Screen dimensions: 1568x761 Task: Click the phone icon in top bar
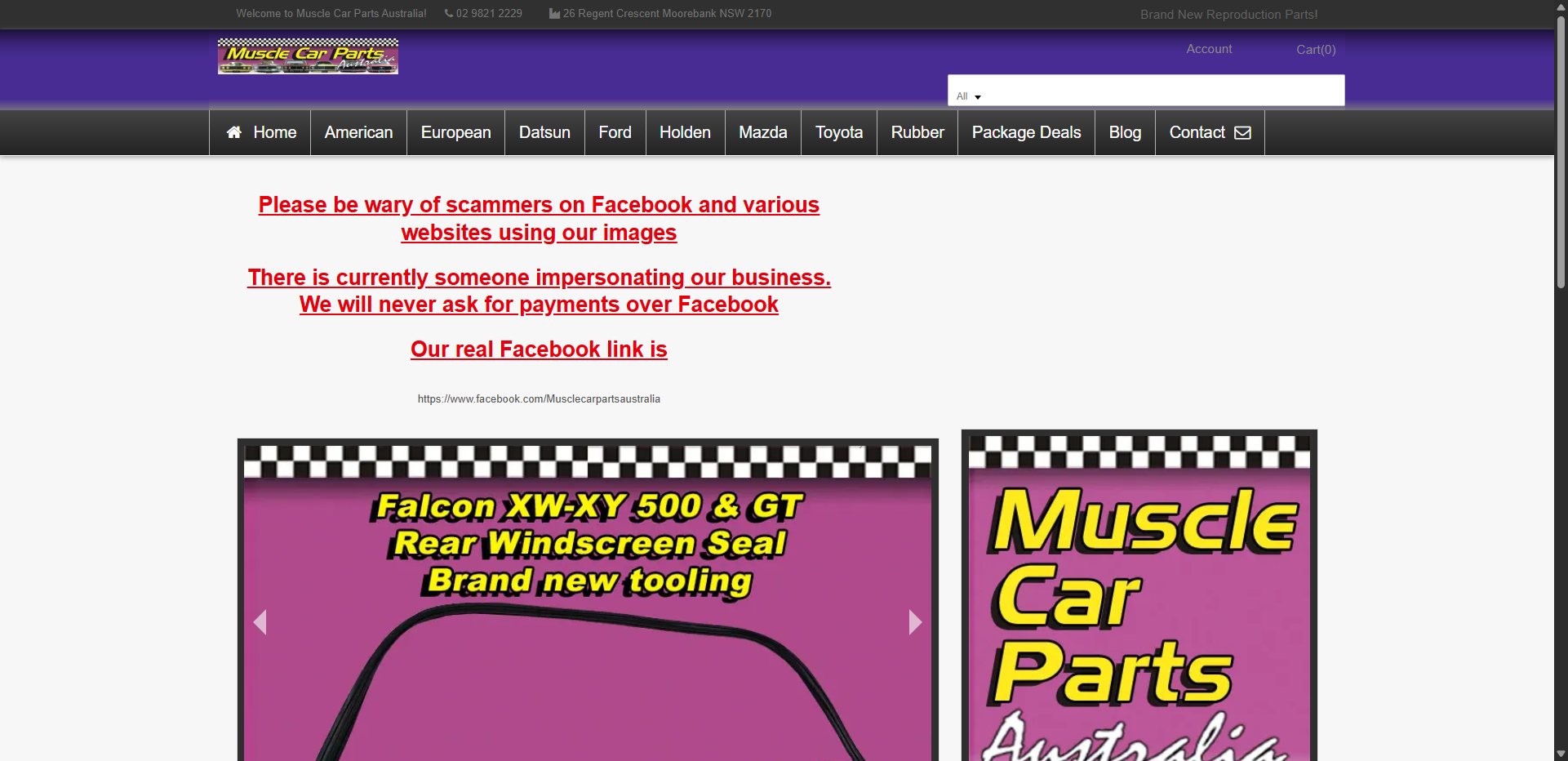449,13
